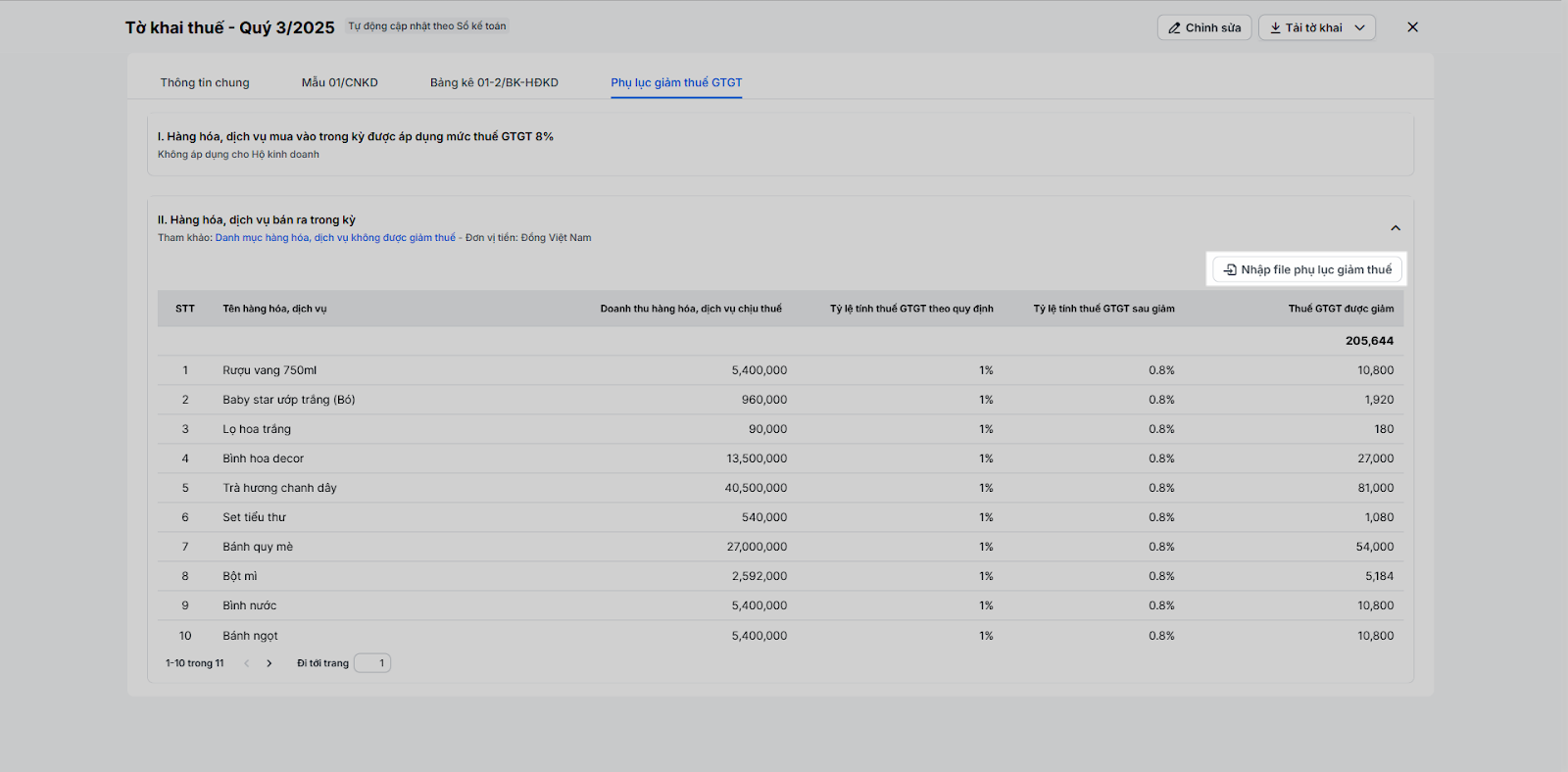Open the Danh mục hàng hóa không được giảm thuế link
The height and width of the screenshot is (772, 1568).
pos(335,238)
